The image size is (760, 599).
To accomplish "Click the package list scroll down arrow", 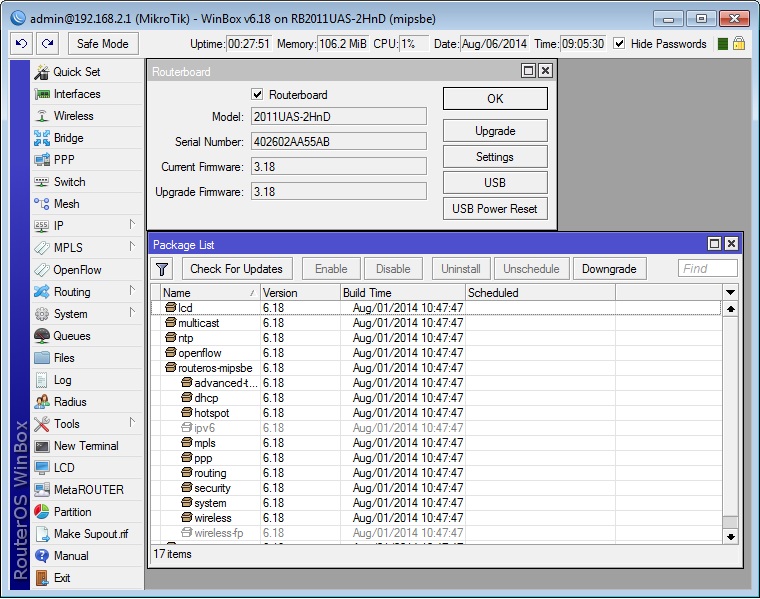I will pos(730,536).
